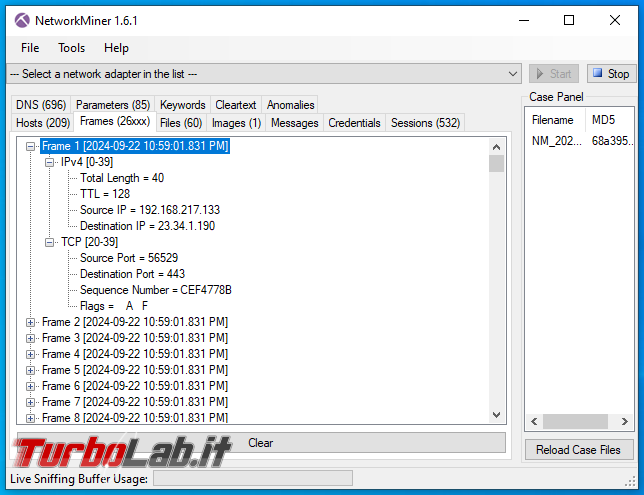The width and height of the screenshot is (644, 495).
Task: Select the Frame 2 row
Action: tap(135, 322)
